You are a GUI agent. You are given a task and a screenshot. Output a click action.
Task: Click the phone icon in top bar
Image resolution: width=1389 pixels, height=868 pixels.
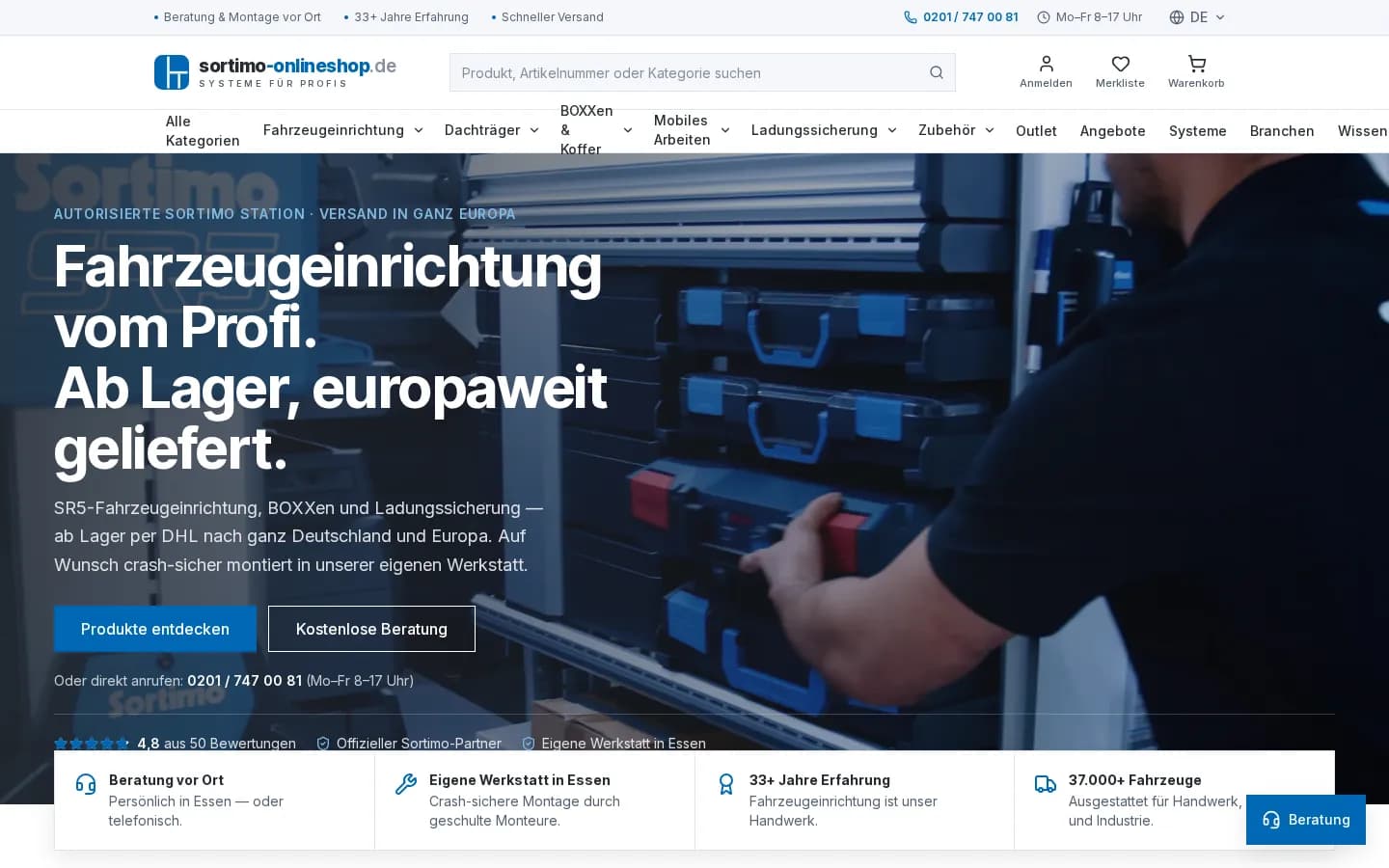[910, 17]
